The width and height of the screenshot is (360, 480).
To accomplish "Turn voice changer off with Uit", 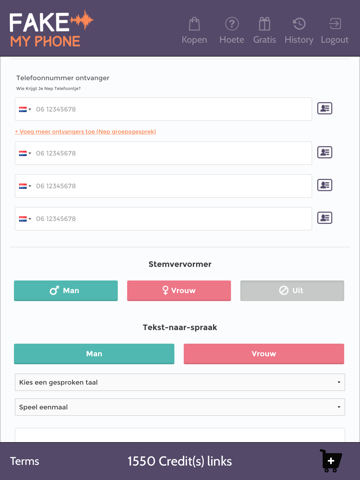I will coord(292,291).
